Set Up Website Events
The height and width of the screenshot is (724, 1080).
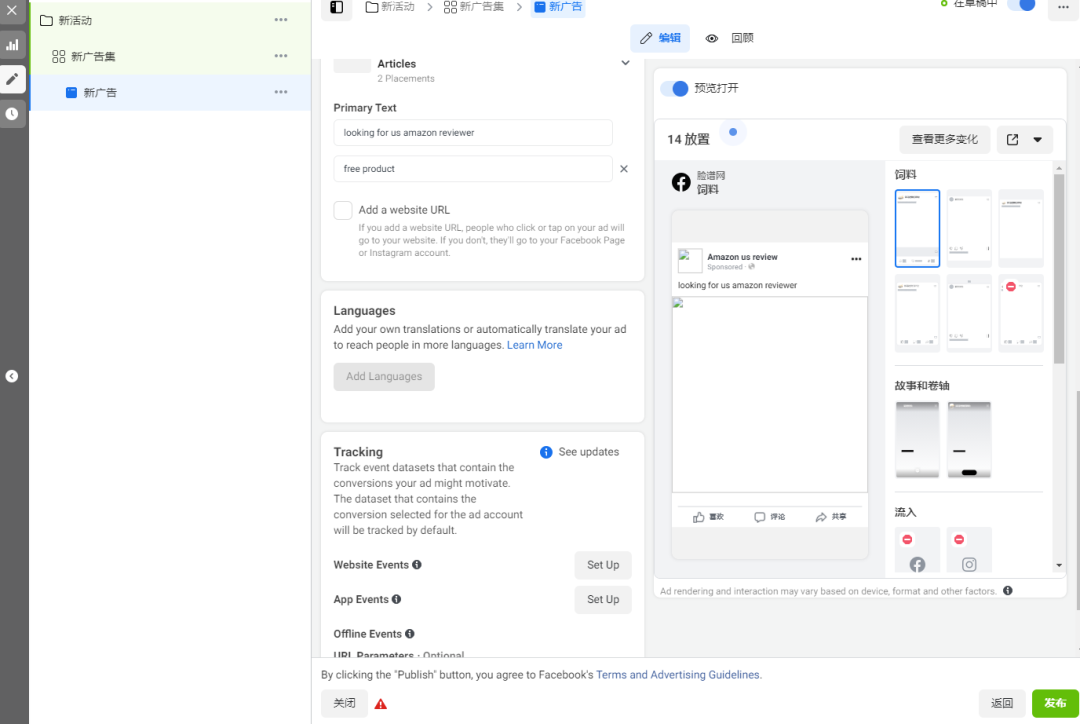(x=603, y=565)
